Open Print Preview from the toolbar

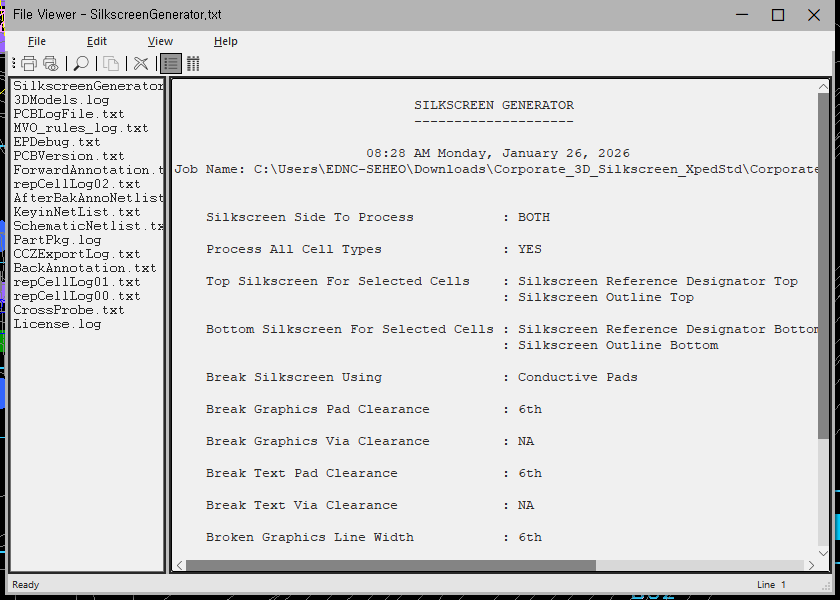point(50,63)
